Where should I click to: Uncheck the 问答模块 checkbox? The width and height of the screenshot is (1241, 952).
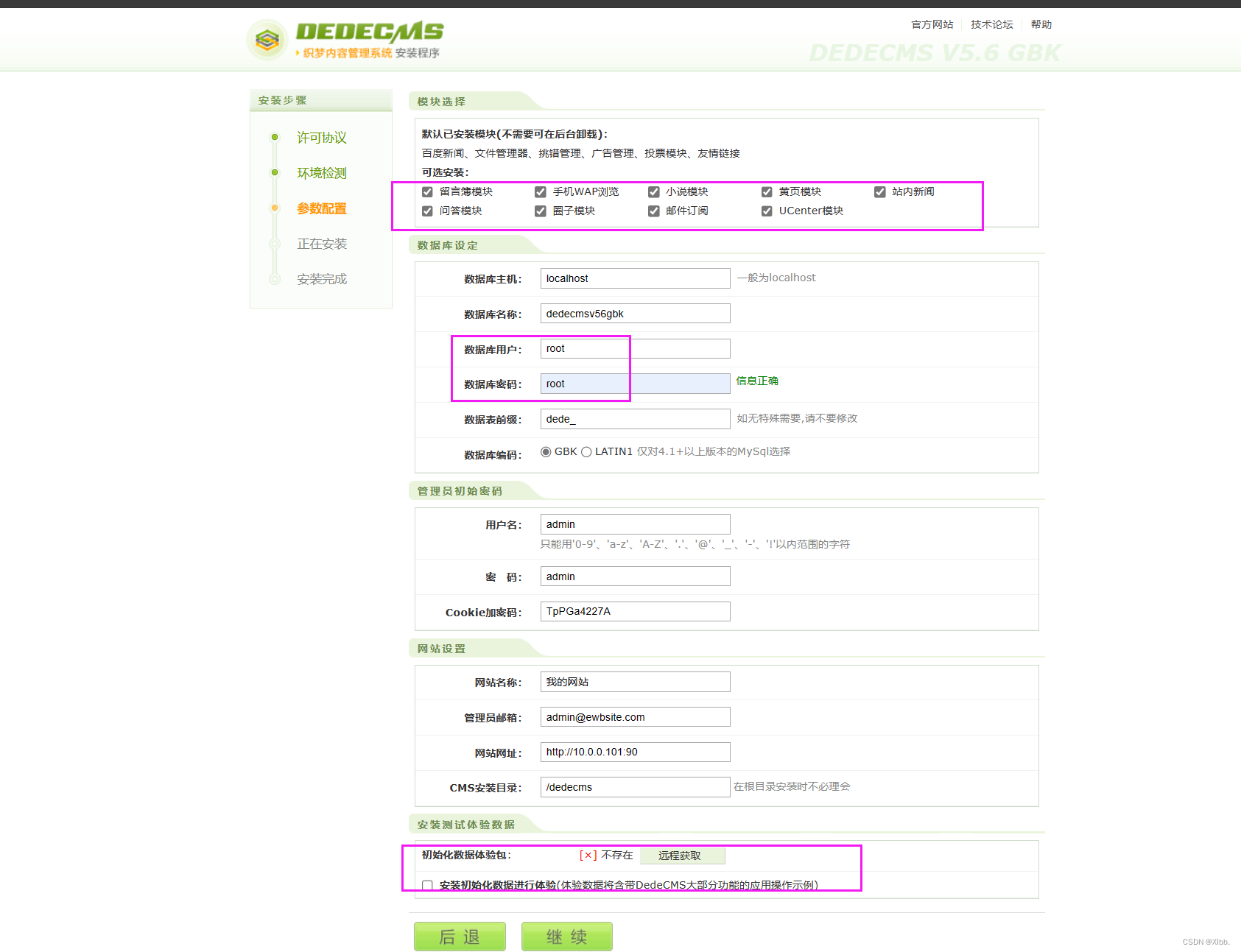pyautogui.click(x=427, y=211)
